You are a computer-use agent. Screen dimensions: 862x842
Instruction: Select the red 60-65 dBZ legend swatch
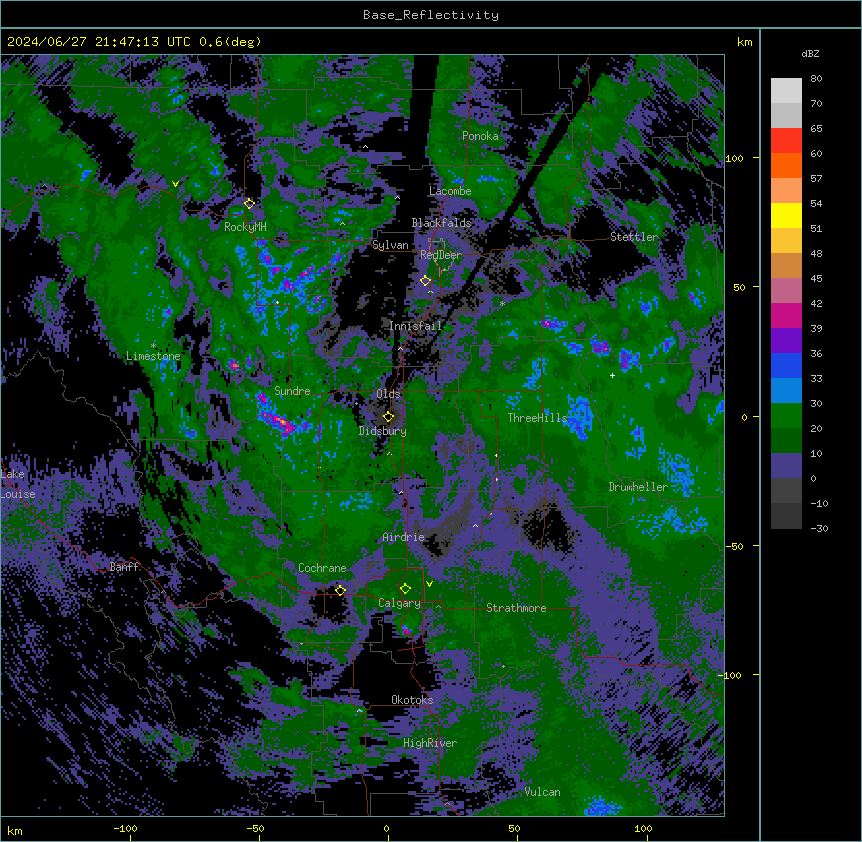786,141
